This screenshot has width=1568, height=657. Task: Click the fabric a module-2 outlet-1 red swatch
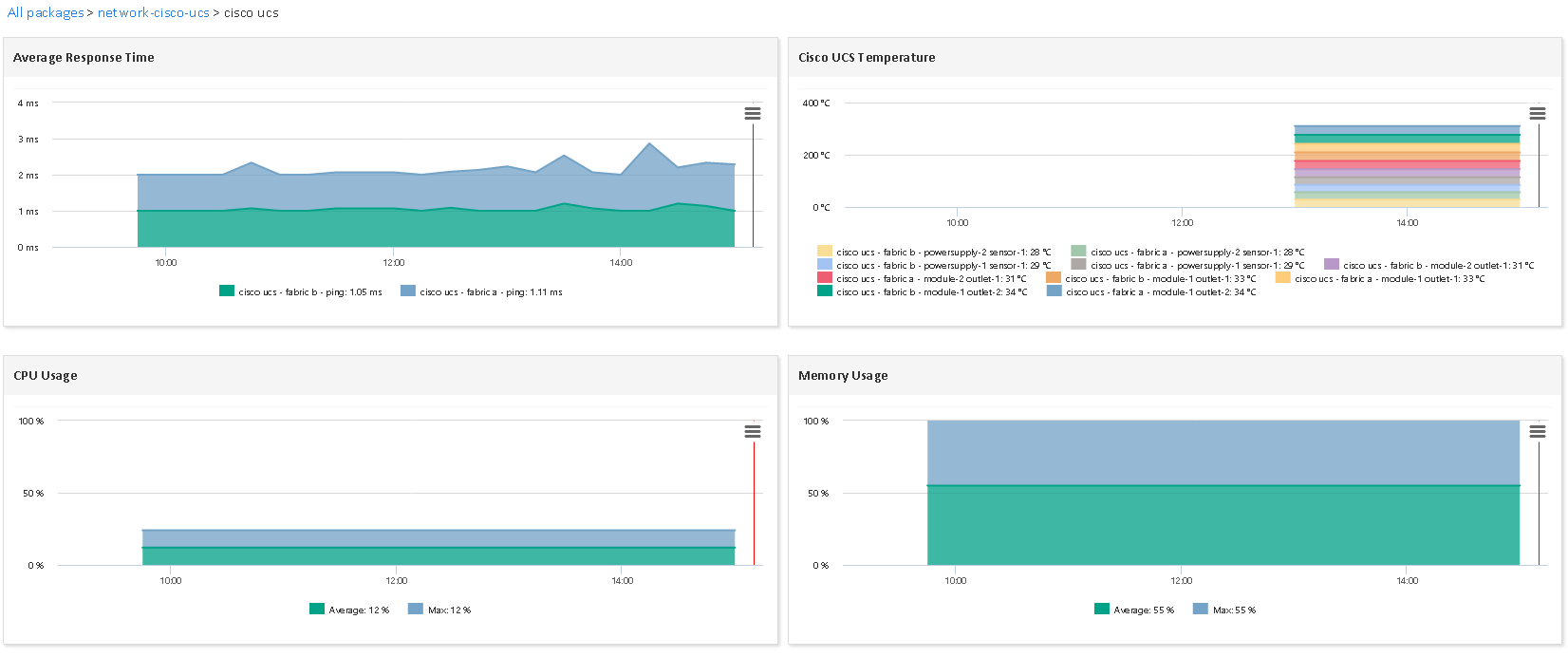coord(825,278)
